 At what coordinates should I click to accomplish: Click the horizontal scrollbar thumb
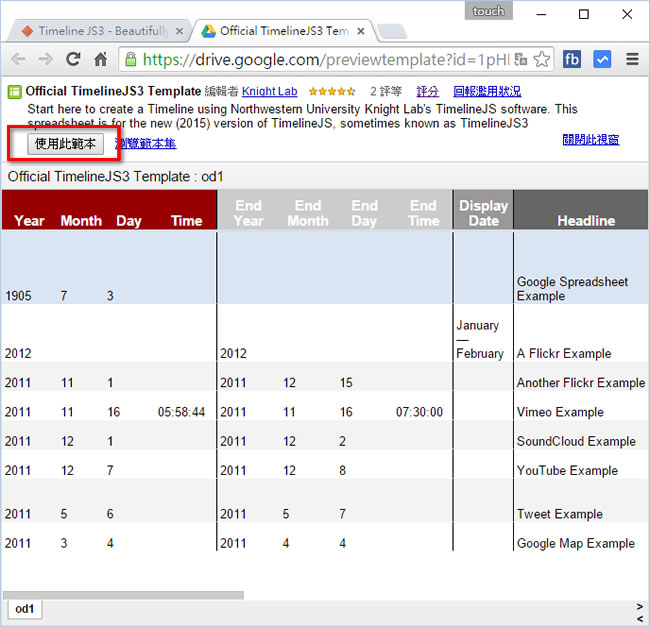[x=124, y=596]
